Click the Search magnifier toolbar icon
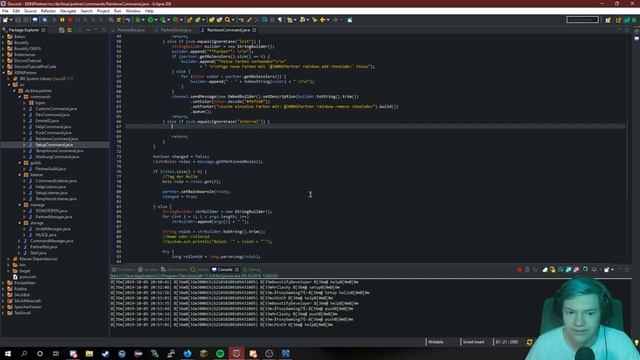The height and width of the screenshot is (360, 640). coord(227,20)
